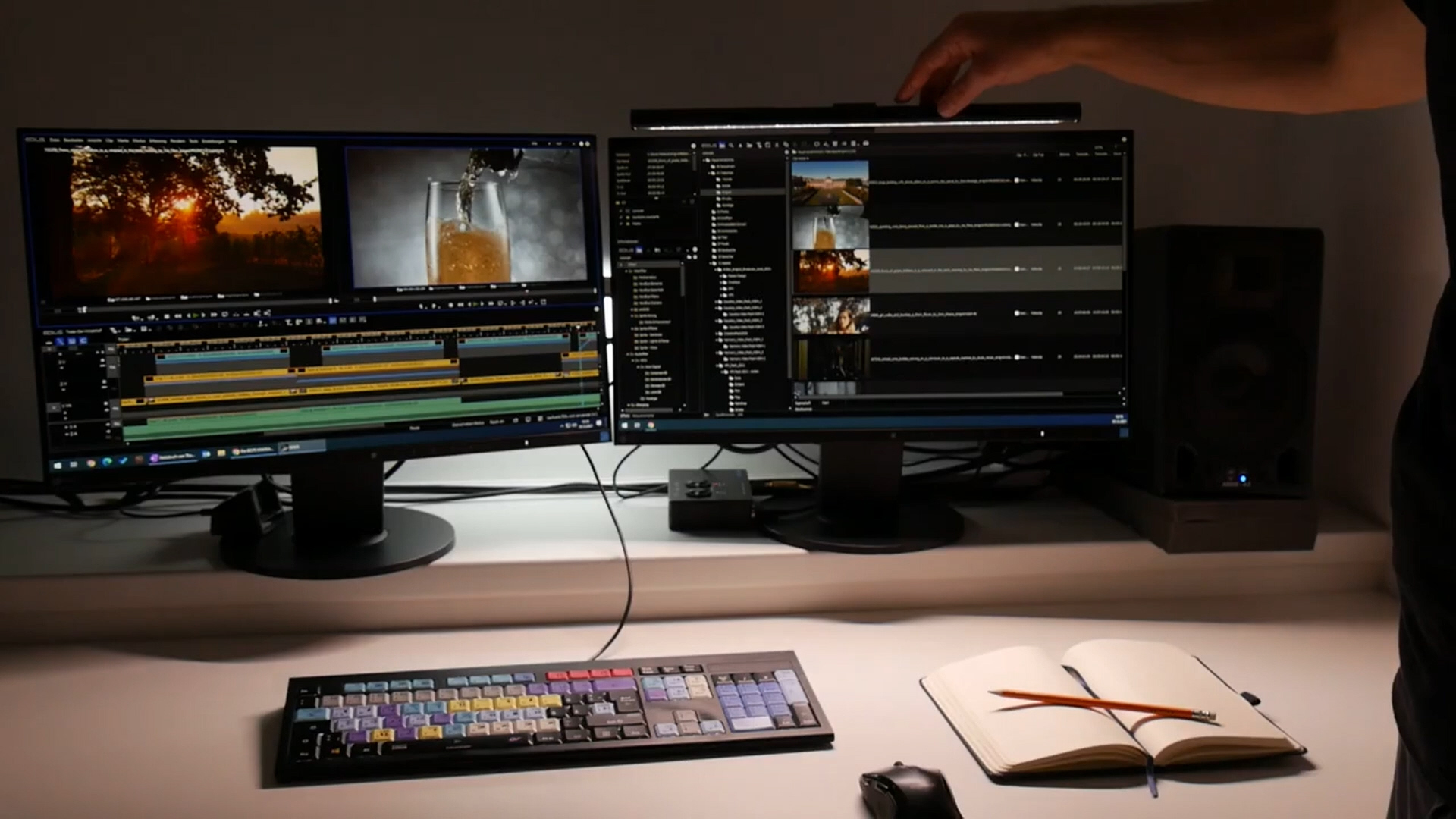
Task: Open the Datei menu in EDIUS menu bar
Action: [x=55, y=140]
